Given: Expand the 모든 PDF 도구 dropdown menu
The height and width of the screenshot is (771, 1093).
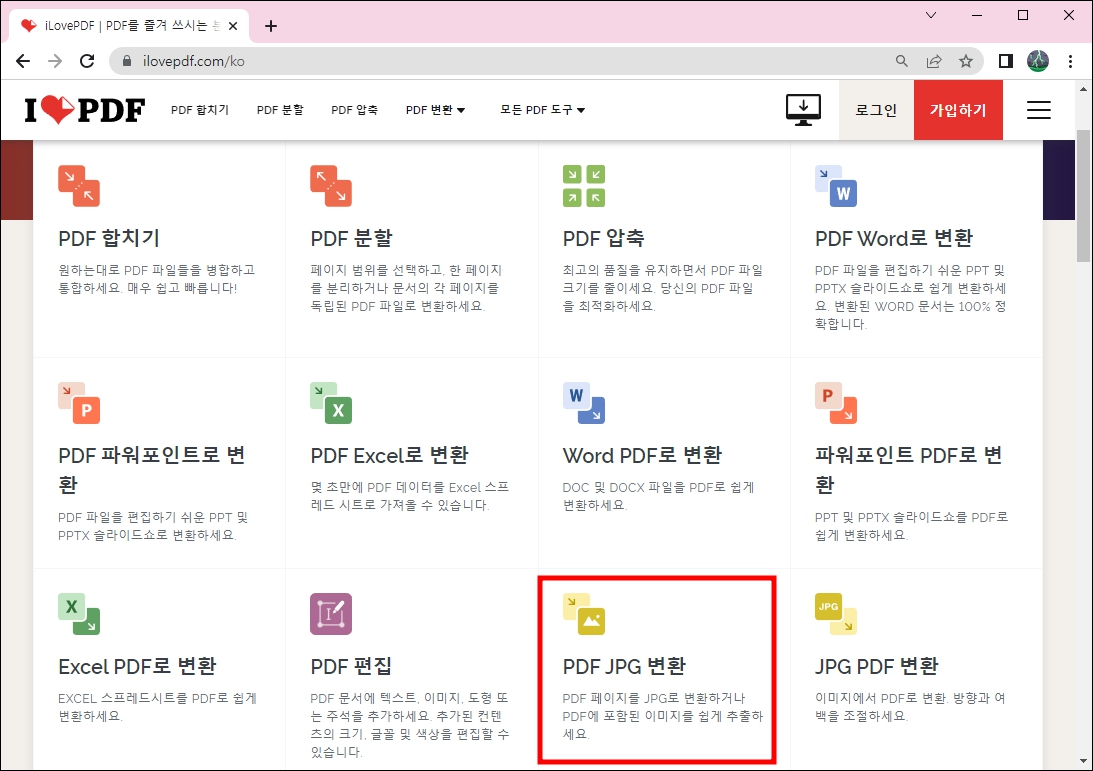Looking at the screenshot, I should (x=542, y=110).
